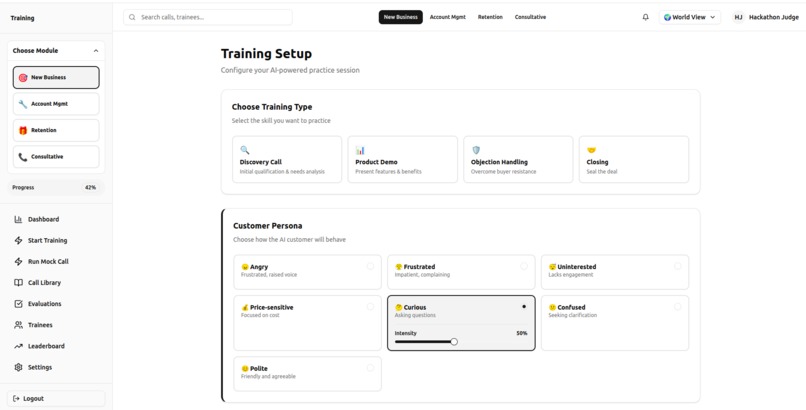Click the handshake icon on Closing card

click(592, 150)
